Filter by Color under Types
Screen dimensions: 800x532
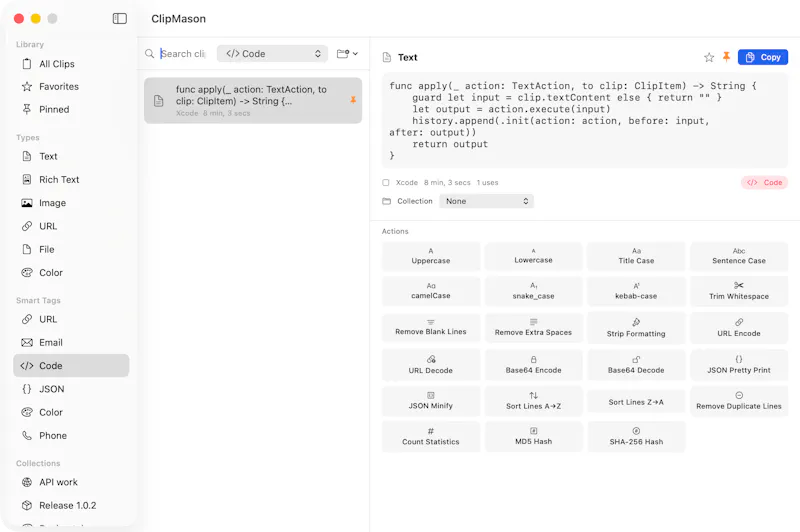point(71,273)
